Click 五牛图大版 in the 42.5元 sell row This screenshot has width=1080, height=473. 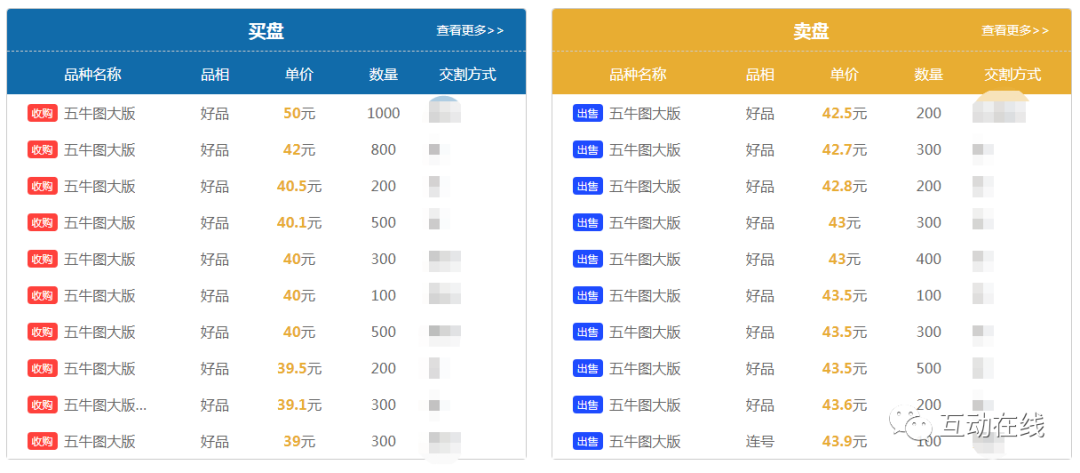coord(645,113)
